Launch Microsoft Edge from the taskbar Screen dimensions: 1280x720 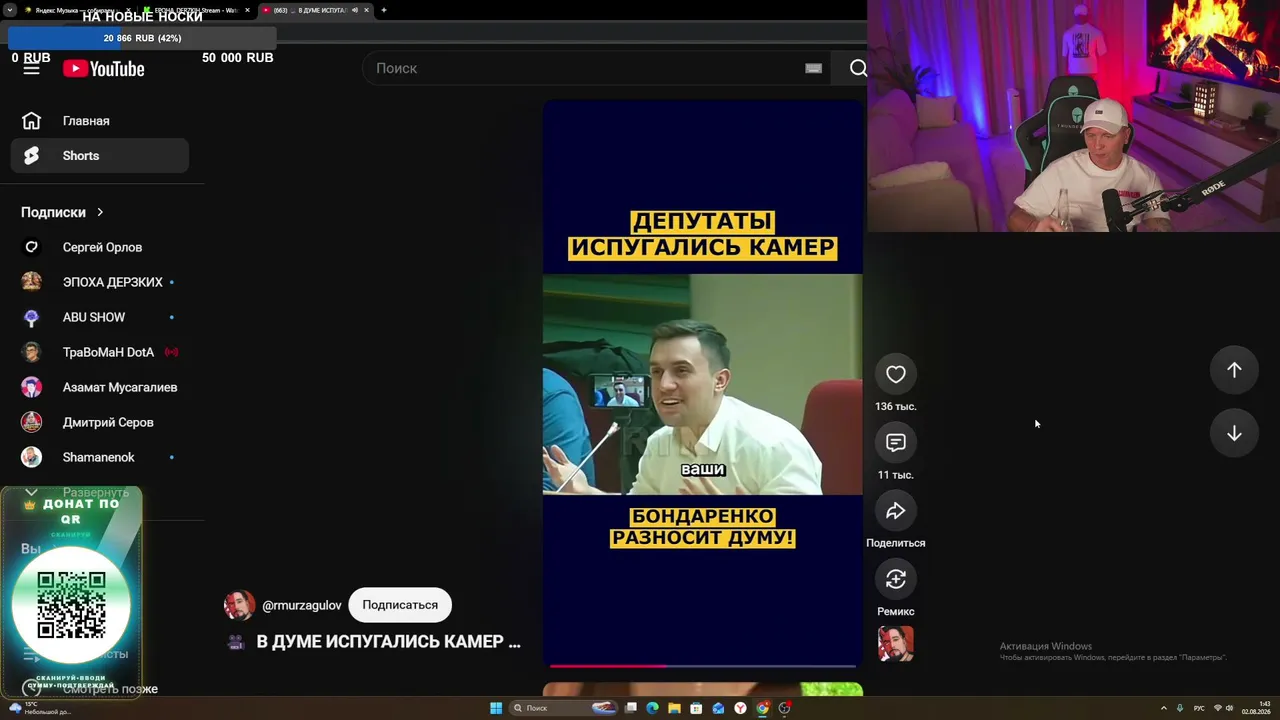(653, 708)
